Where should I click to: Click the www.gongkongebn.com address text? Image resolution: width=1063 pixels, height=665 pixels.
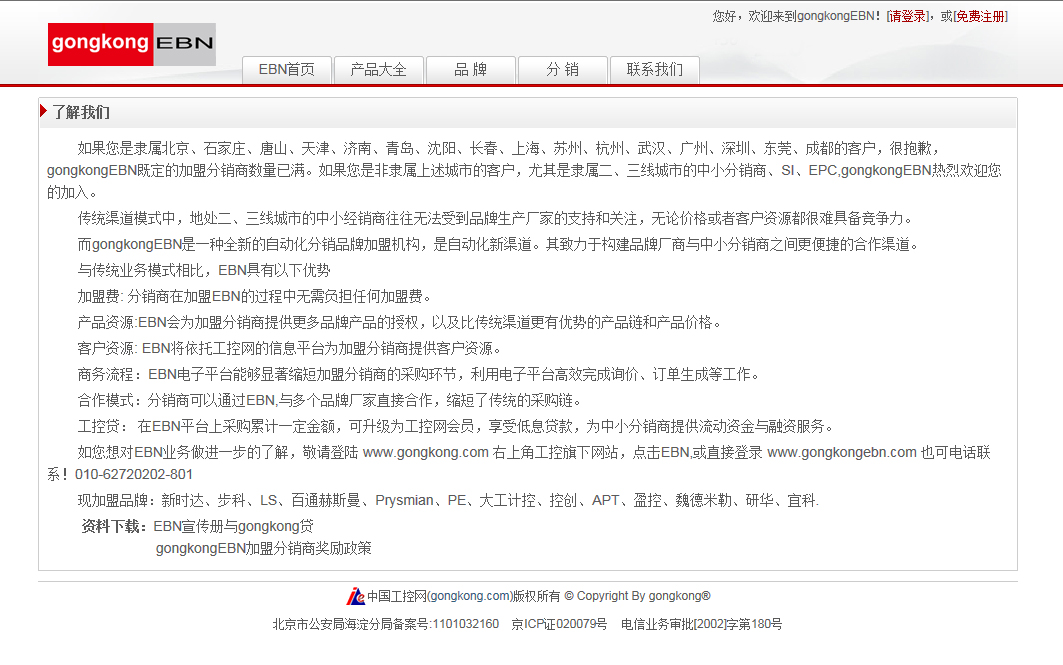point(842,452)
